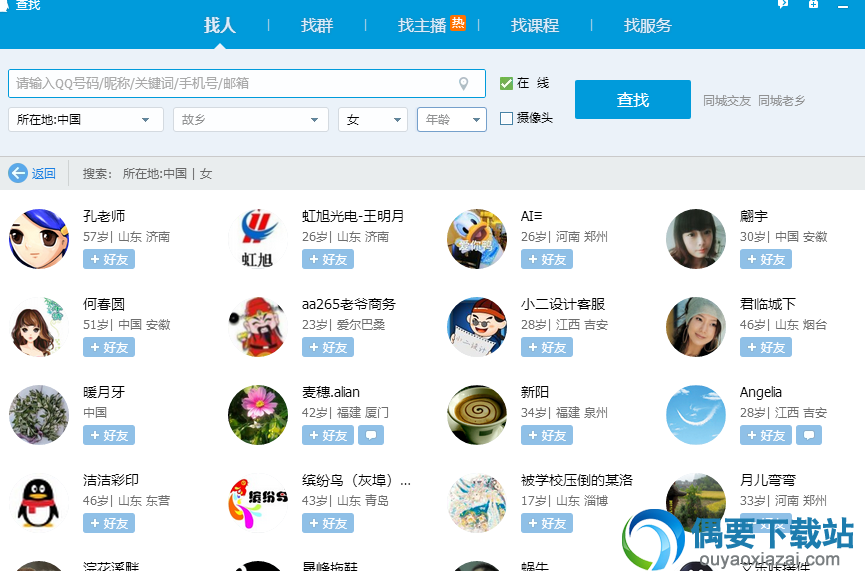Add 被学校压倒的某洛 as friend

[547, 523]
